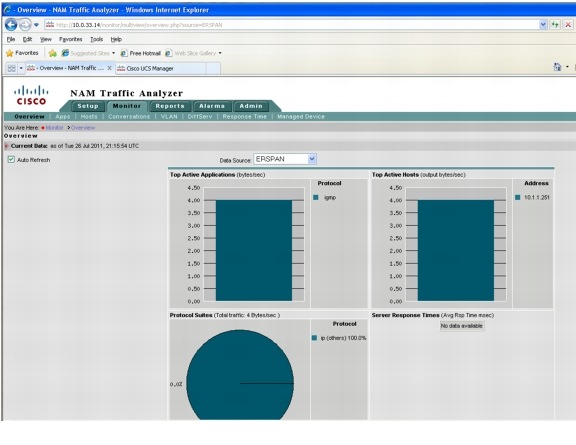This screenshot has width=576, height=445.
Task: Select the Managed Device submenu item
Action: (x=301, y=117)
